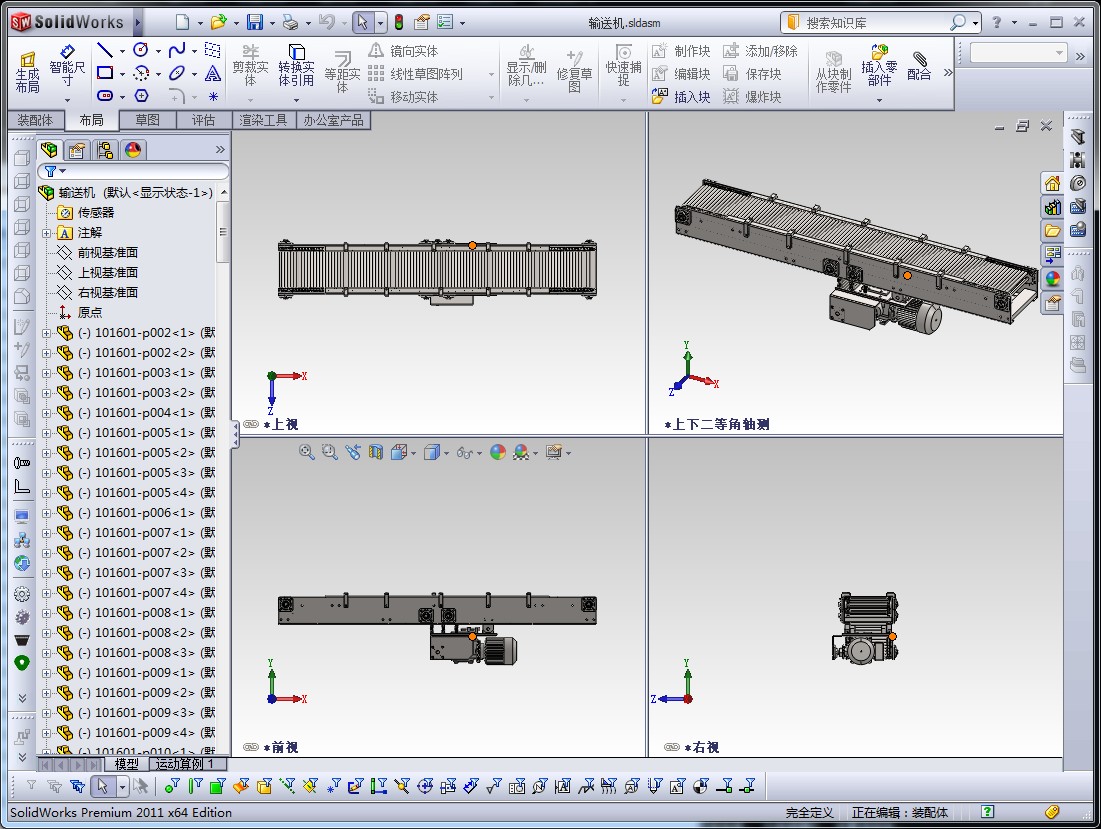This screenshot has width=1101, height=829.
Task: Click the section view icon
Action: [x=376, y=452]
